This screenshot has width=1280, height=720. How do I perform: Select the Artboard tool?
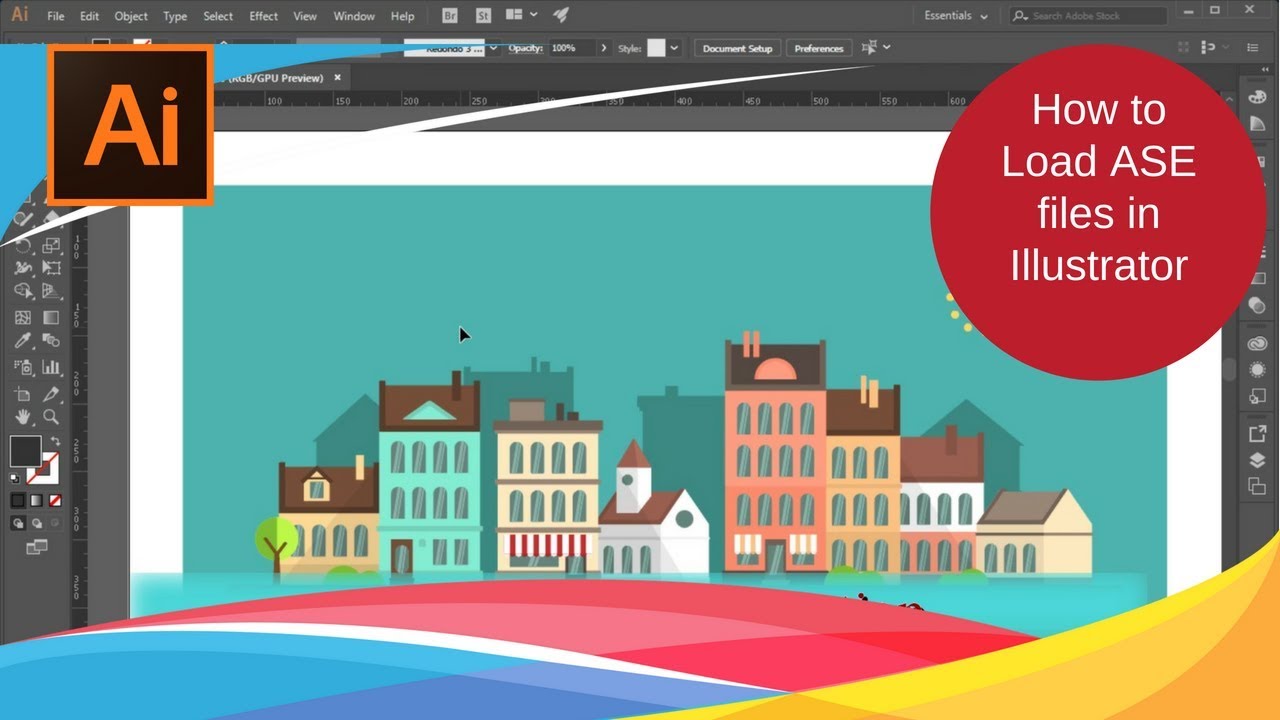tap(23, 394)
